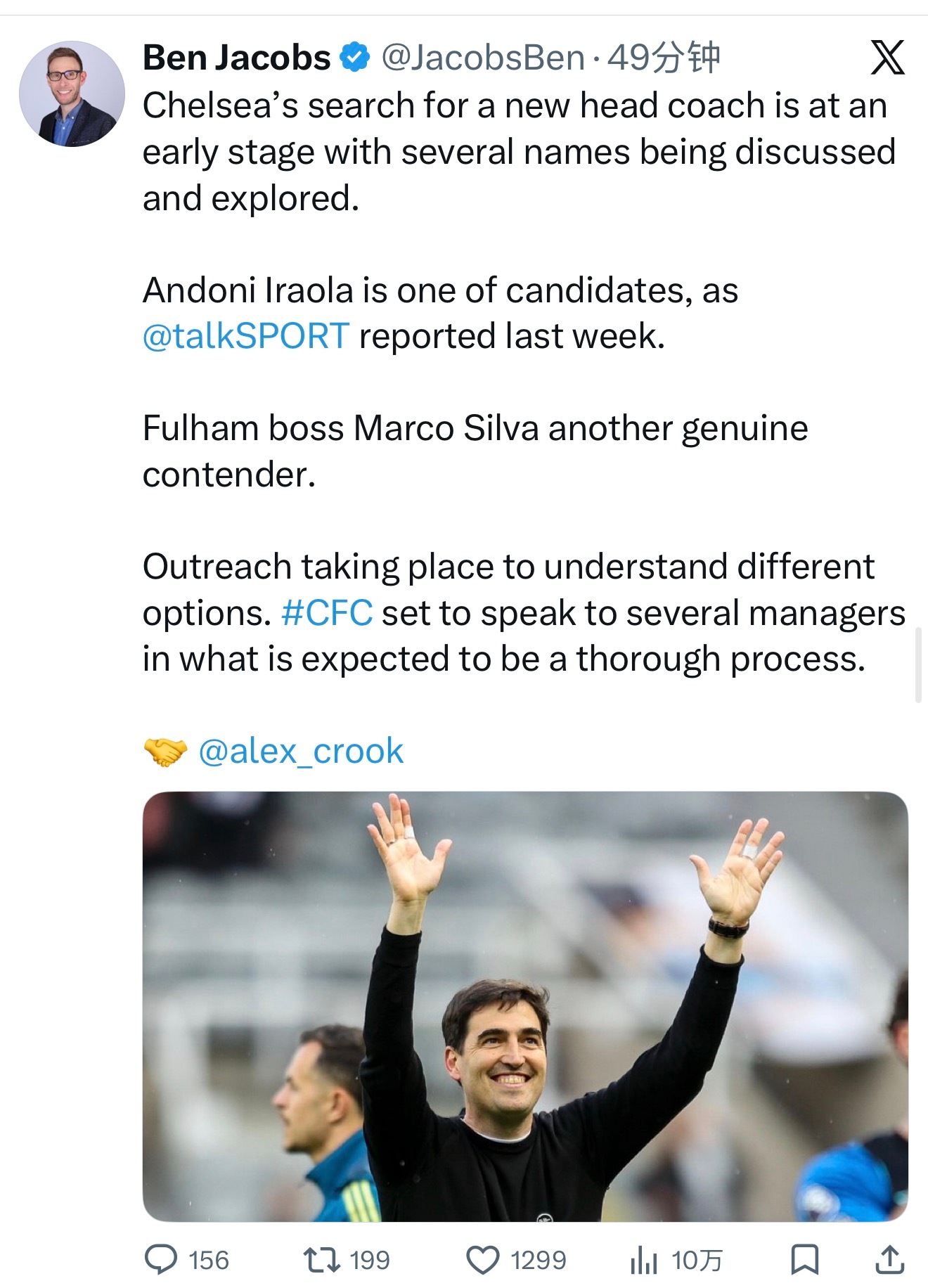This screenshot has width=928, height=1288.
Task: Click the 49分钟 timestamp
Action: point(664,58)
